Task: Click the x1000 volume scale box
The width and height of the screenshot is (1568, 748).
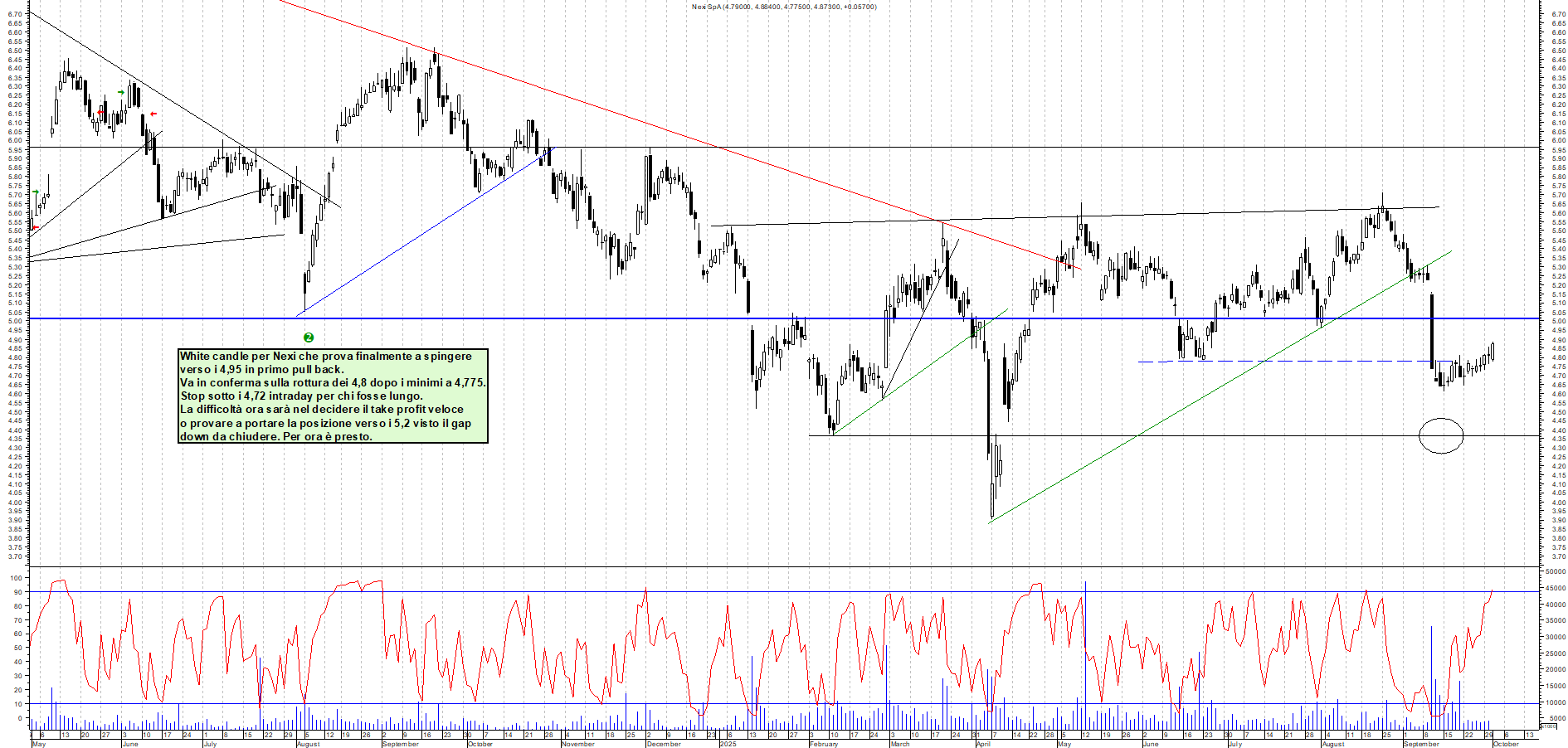Action: click(x=1548, y=726)
